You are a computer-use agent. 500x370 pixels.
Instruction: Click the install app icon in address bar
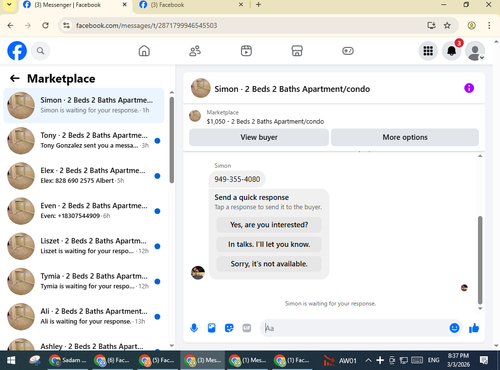pyautogui.click(x=431, y=25)
